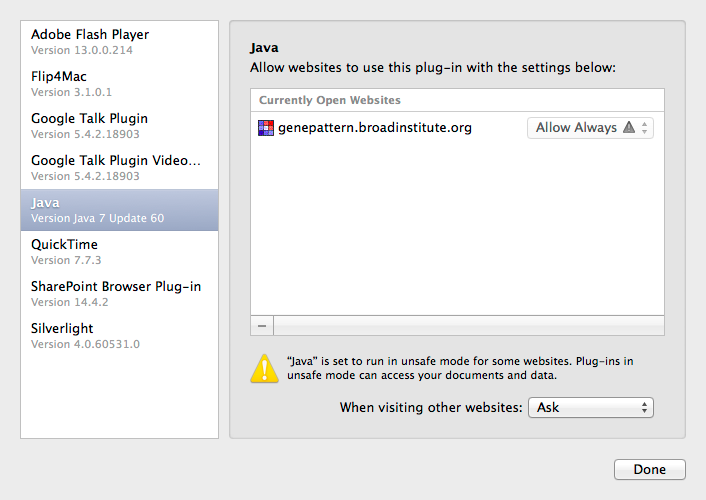This screenshot has width=706, height=500.
Task: Select Google Talk Plugin entry
Action: coord(119,126)
